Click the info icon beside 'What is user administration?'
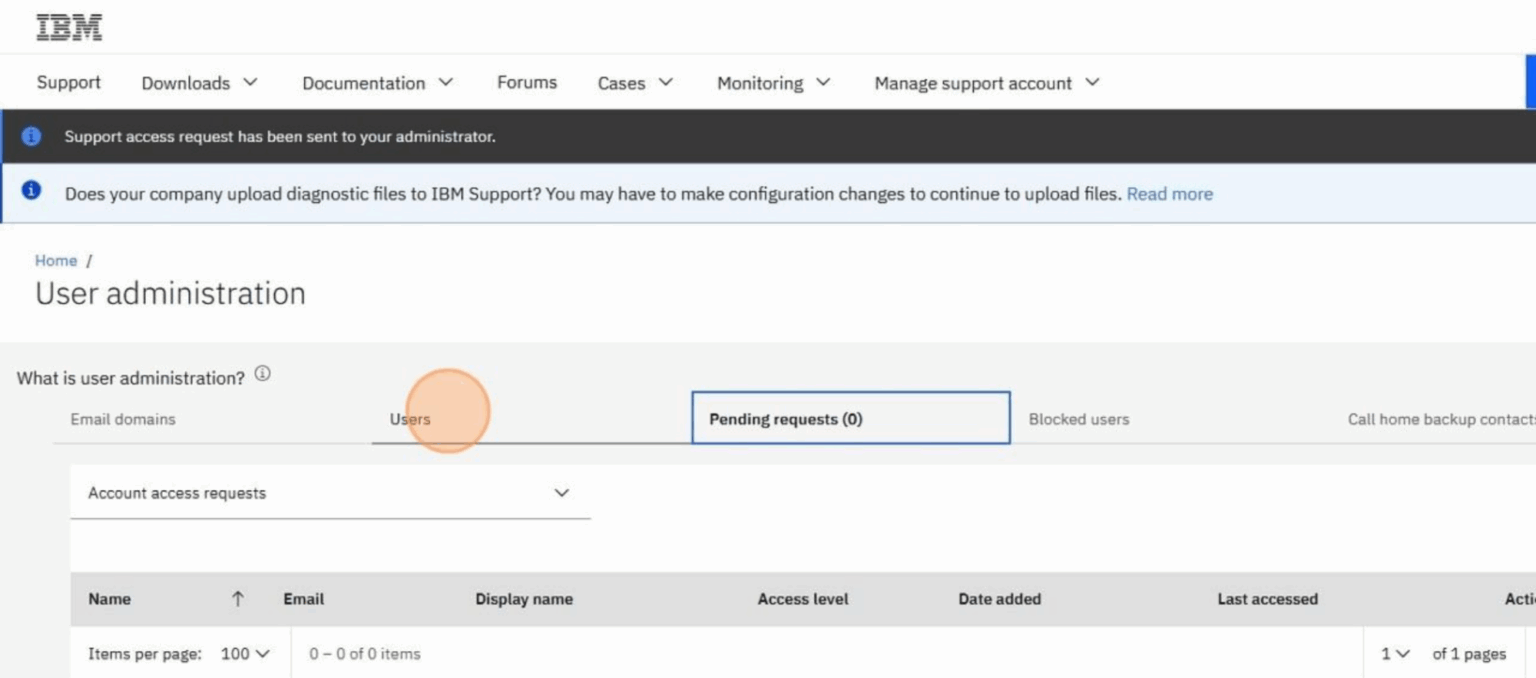 [262, 372]
